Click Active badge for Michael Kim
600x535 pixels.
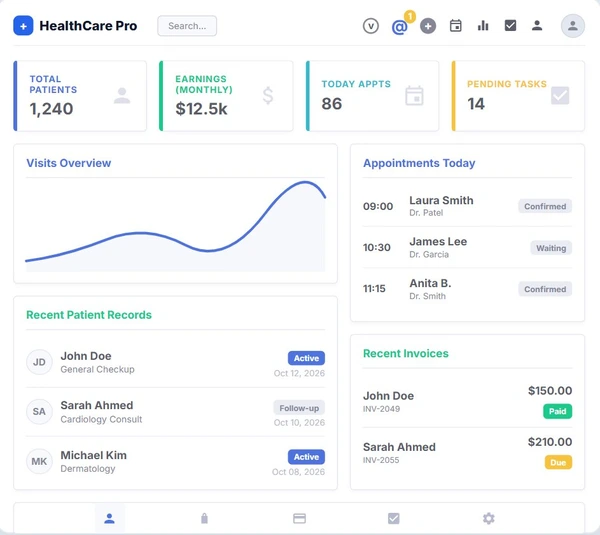point(306,457)
